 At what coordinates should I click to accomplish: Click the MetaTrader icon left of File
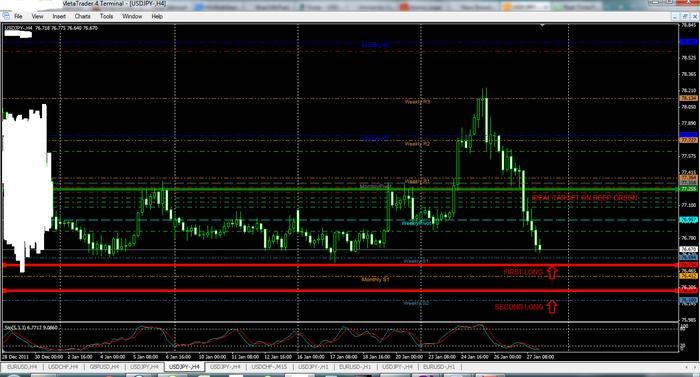[6, 16]
